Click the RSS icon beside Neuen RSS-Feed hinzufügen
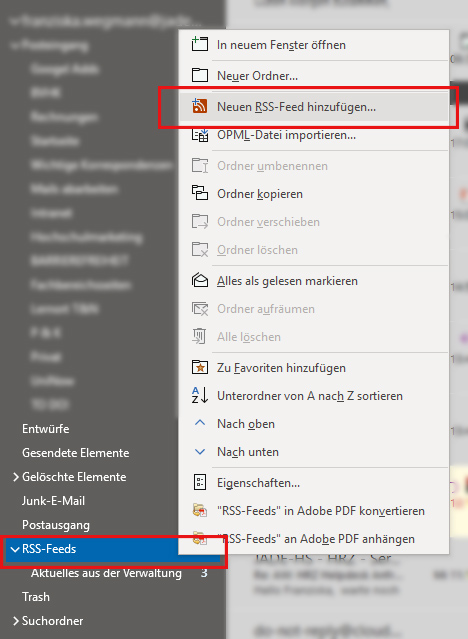The height and width of the screenshot is (639, 468). [x=200, y=107]
